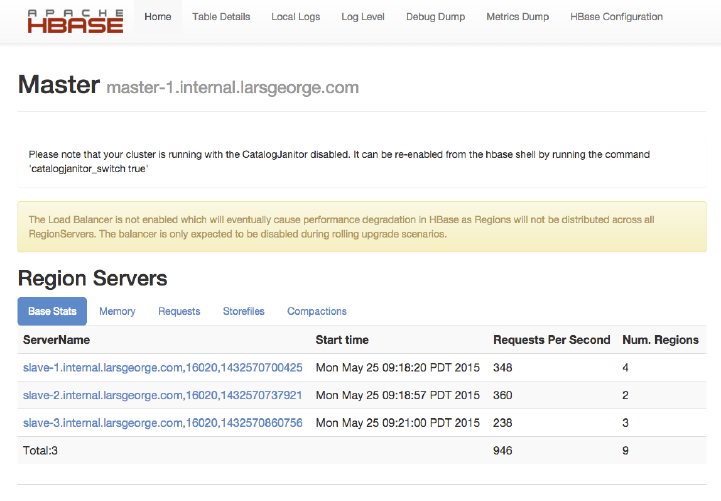Open slave-3.internal.larsgeorge.com server link

pos(163,423)
